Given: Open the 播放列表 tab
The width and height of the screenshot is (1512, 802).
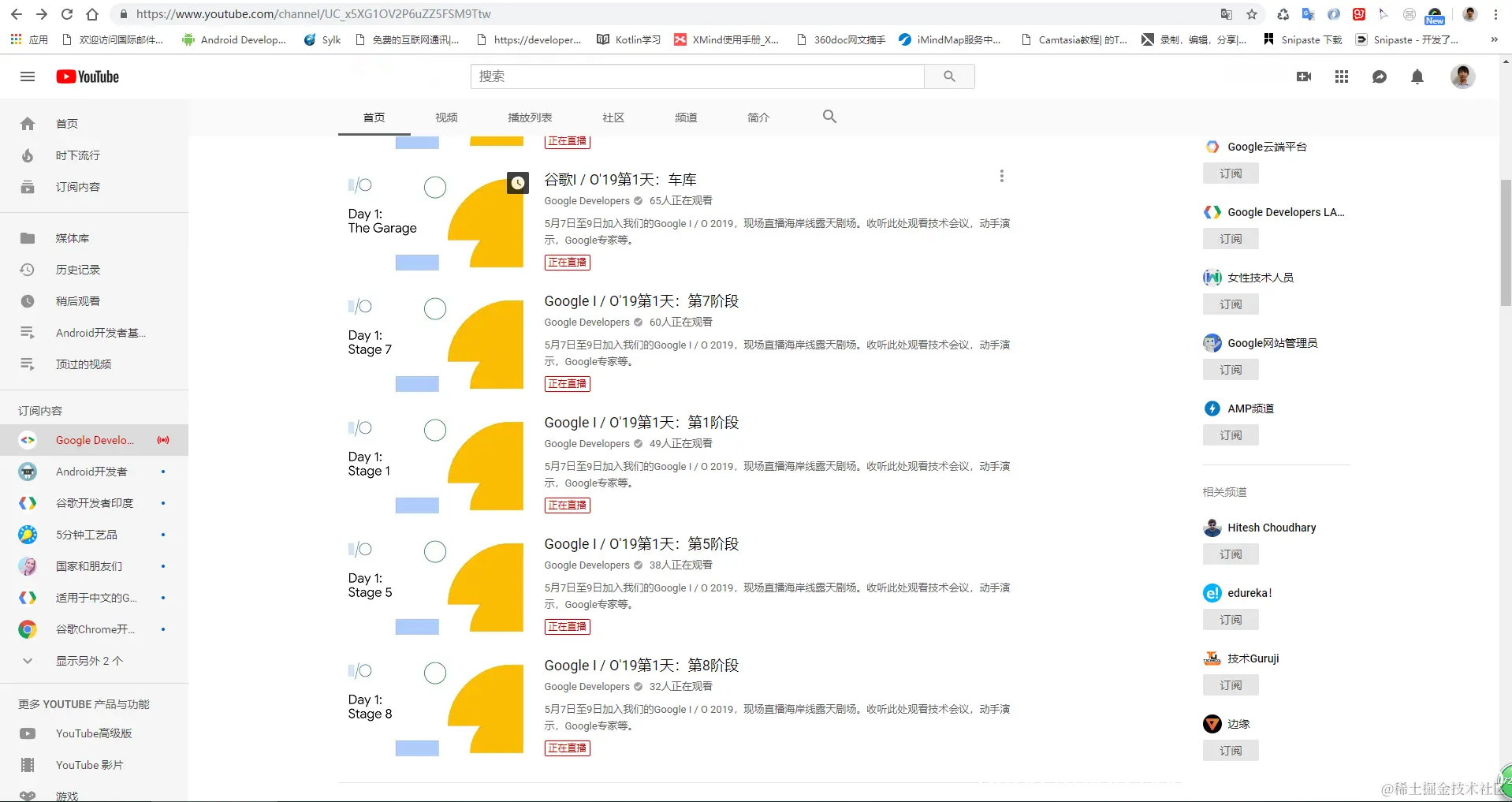Looking at the screenshot, I should (529, 117).
